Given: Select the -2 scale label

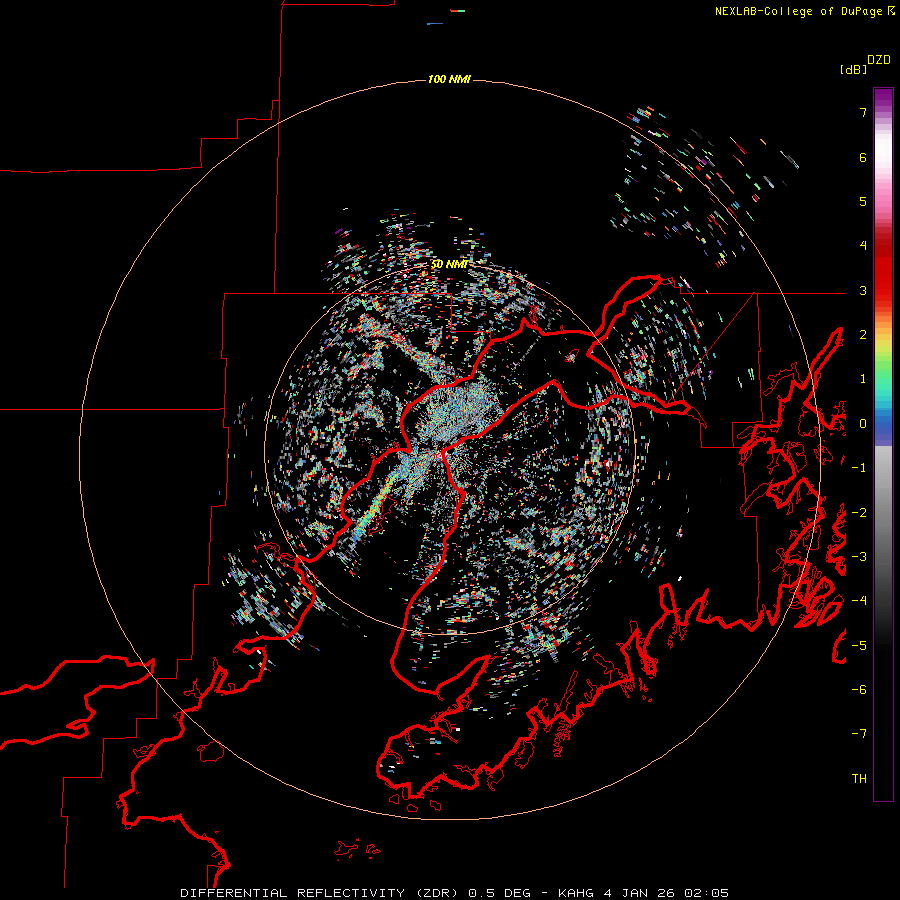Looking at the screenshot, I should [x=859, y=513].
